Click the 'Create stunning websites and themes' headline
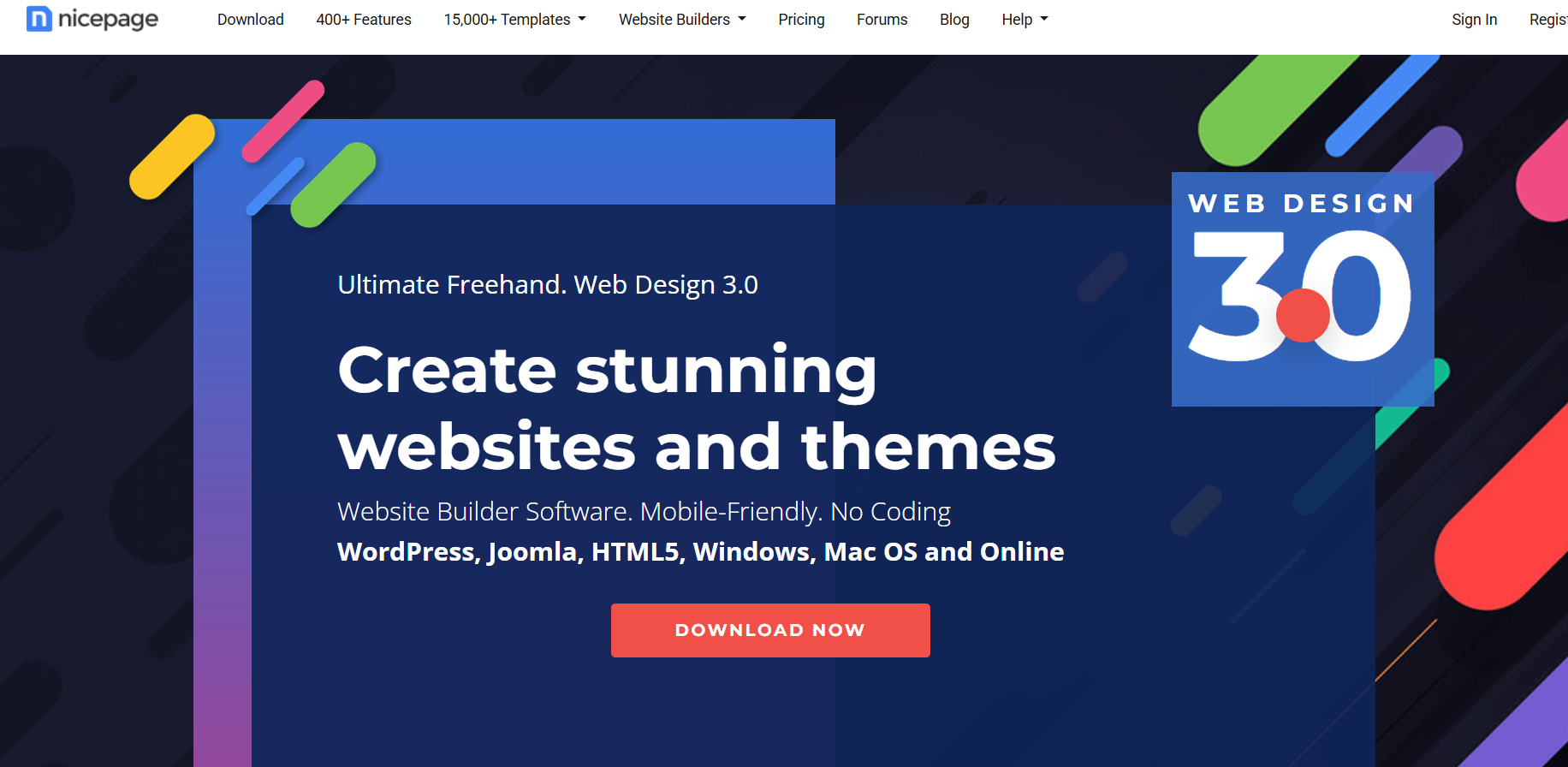Viewport: 1568px width, 767px height. [697, 408]
